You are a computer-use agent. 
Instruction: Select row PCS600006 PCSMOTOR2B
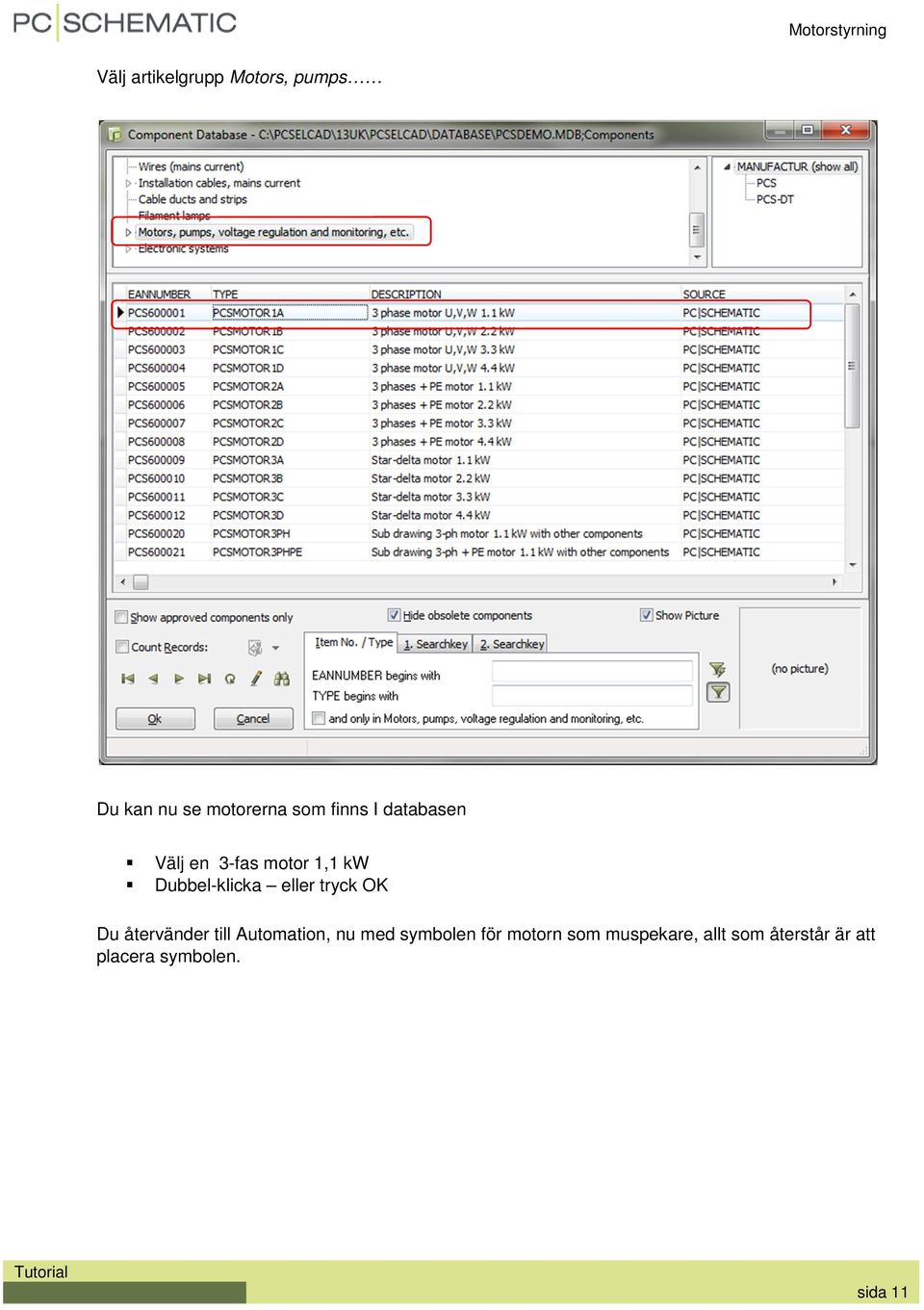point(479,404)
